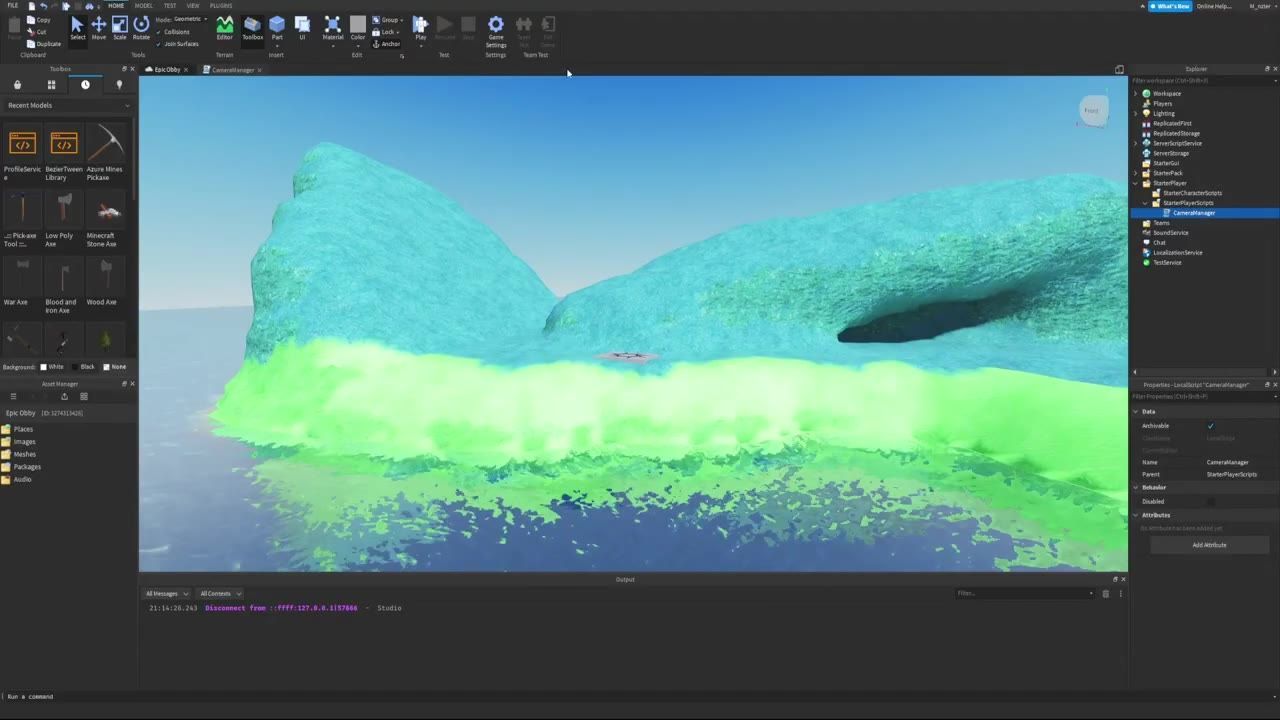
Task: Start Play test
Action: (420, 28)
